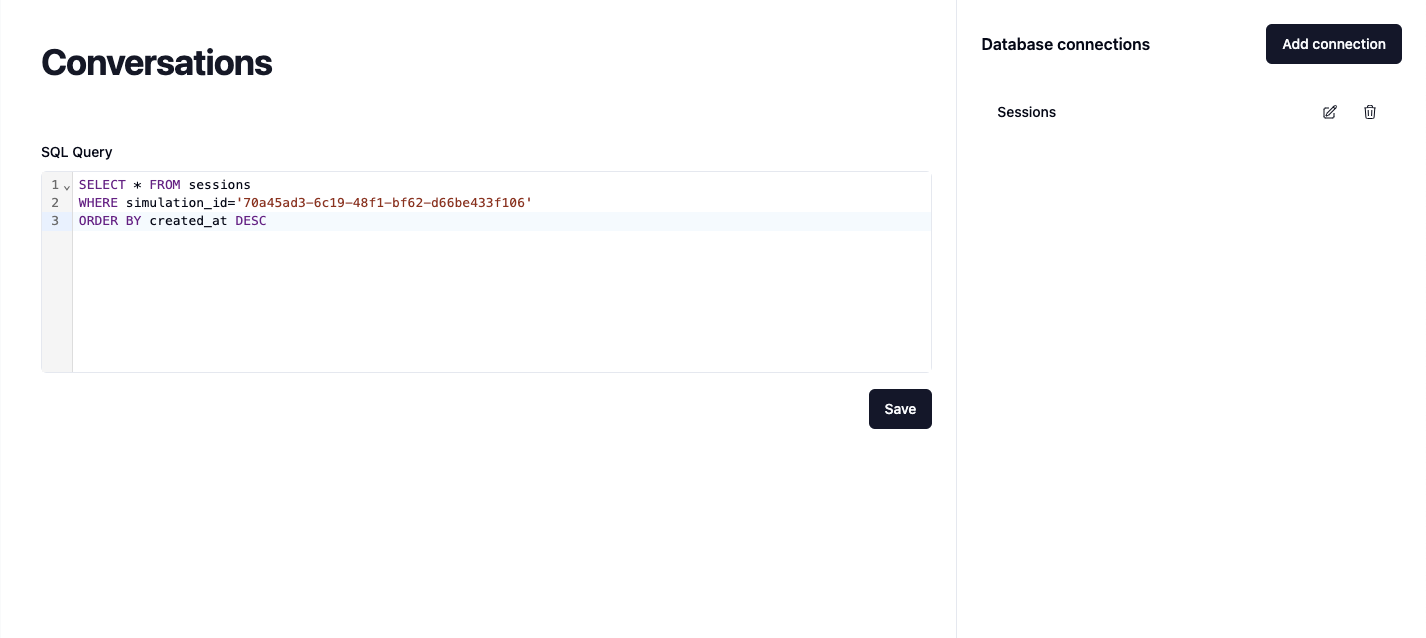The width and height of the screenshot is (1426, 638).
Task: Click the sessions table name in the query
Action: (x=219, y=185)
